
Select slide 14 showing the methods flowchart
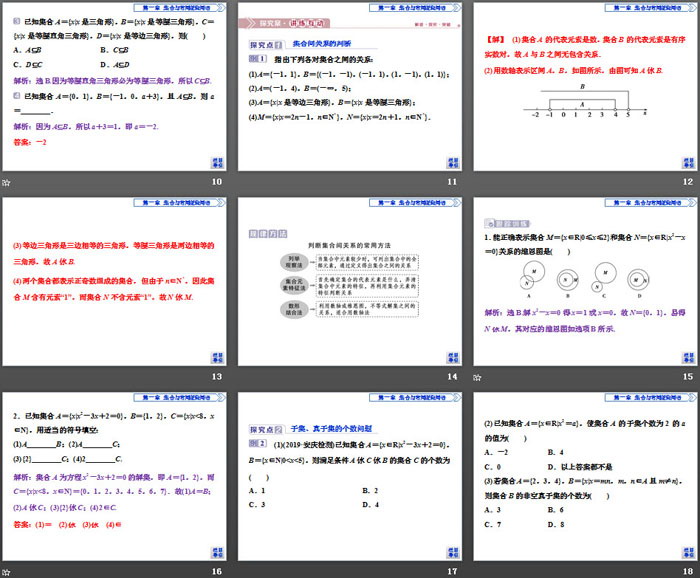350,281
